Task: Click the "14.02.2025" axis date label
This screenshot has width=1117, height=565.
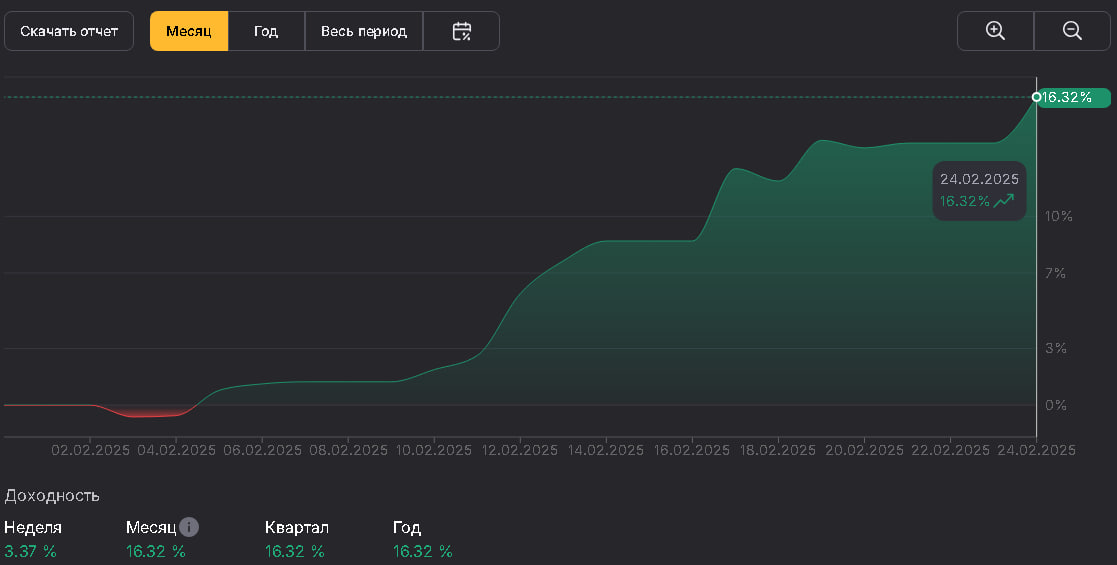Action: [606, 450]
